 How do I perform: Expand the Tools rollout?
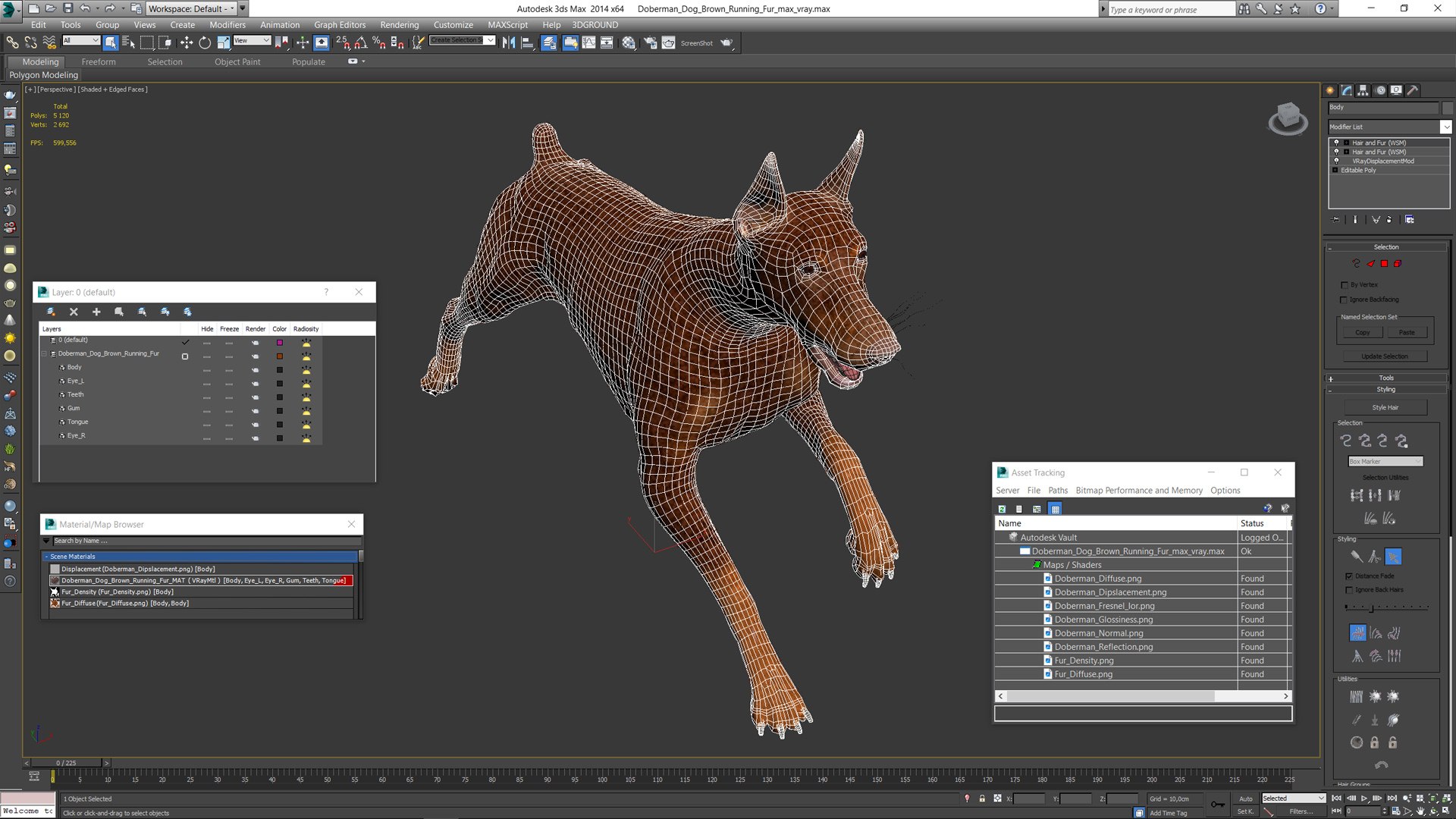coord(1385,378)
